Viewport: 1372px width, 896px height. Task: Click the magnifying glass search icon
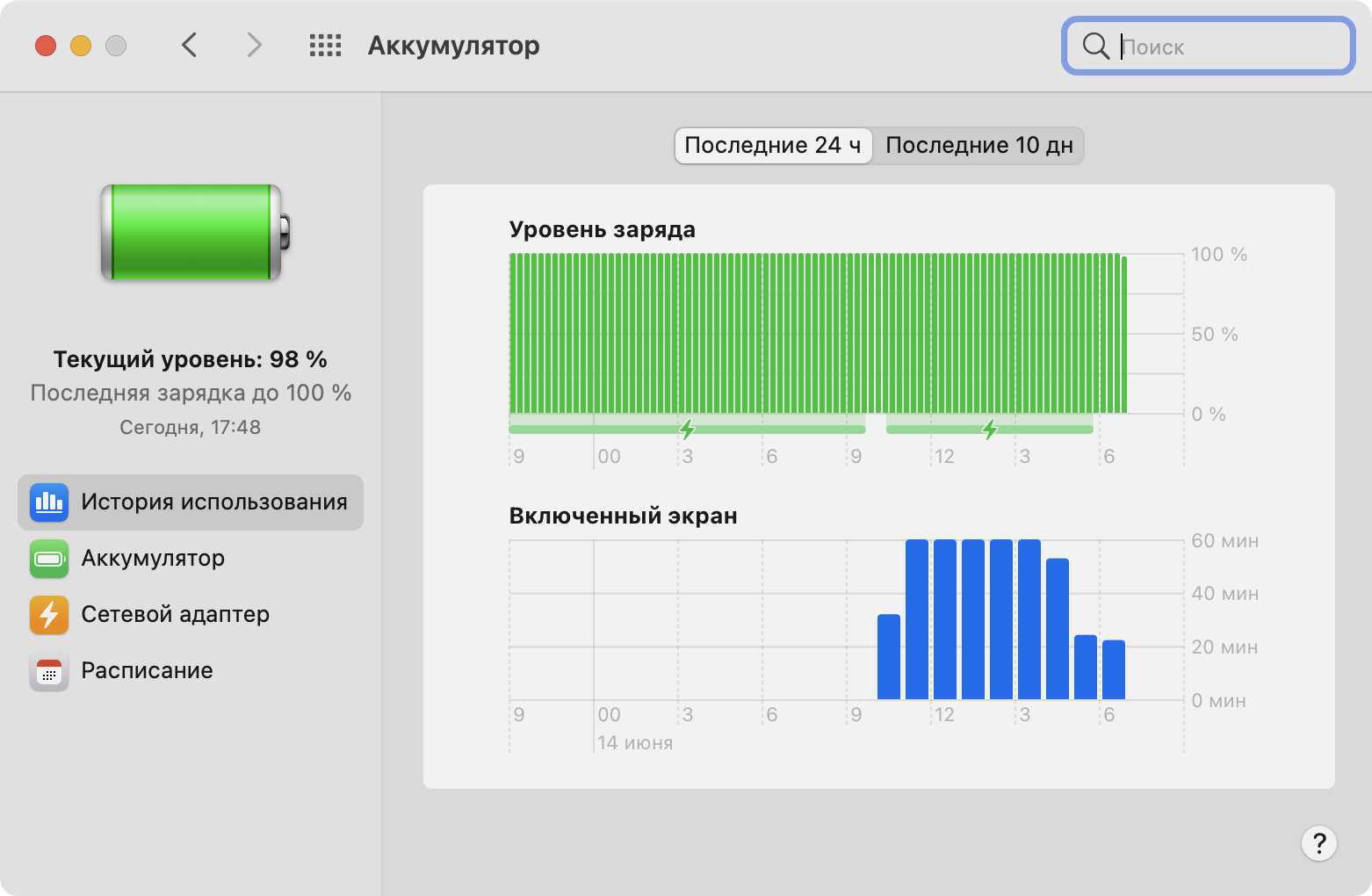[x=1095, y=47]
